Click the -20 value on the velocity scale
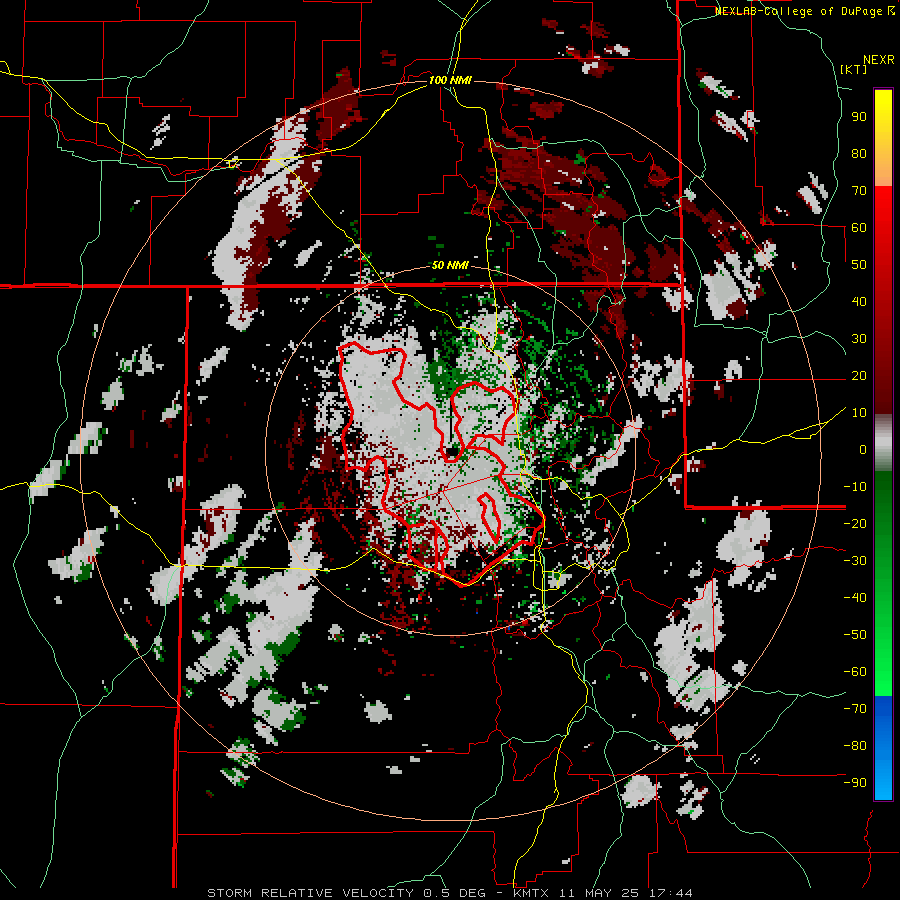The image size is (900, 900). (x=855, y=523)
